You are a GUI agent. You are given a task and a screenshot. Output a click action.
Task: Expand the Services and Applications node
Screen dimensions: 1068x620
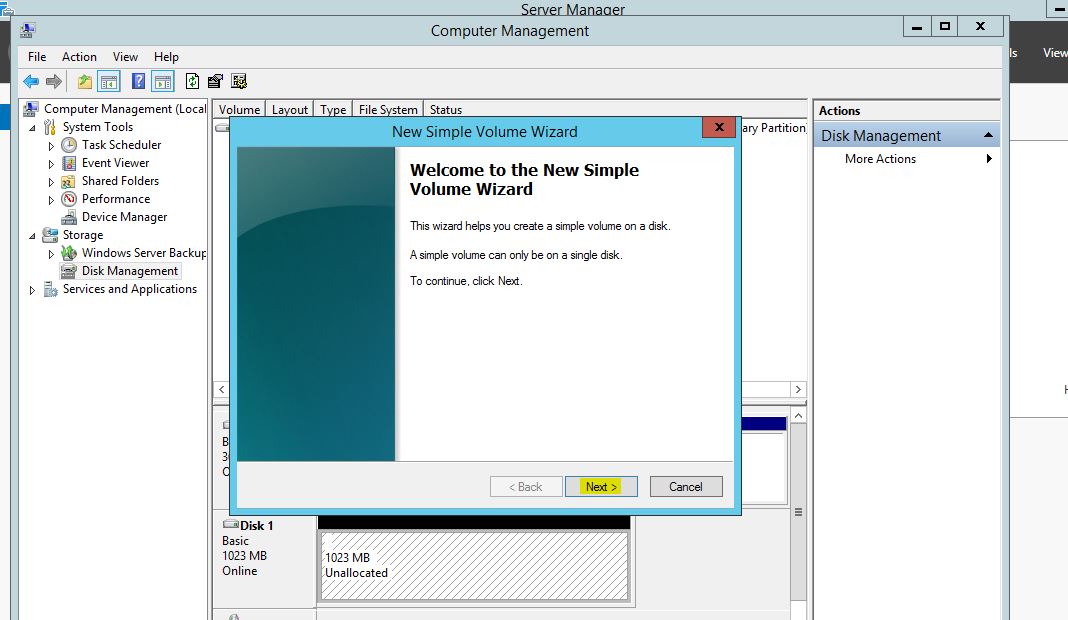click(x=33, y=290)
